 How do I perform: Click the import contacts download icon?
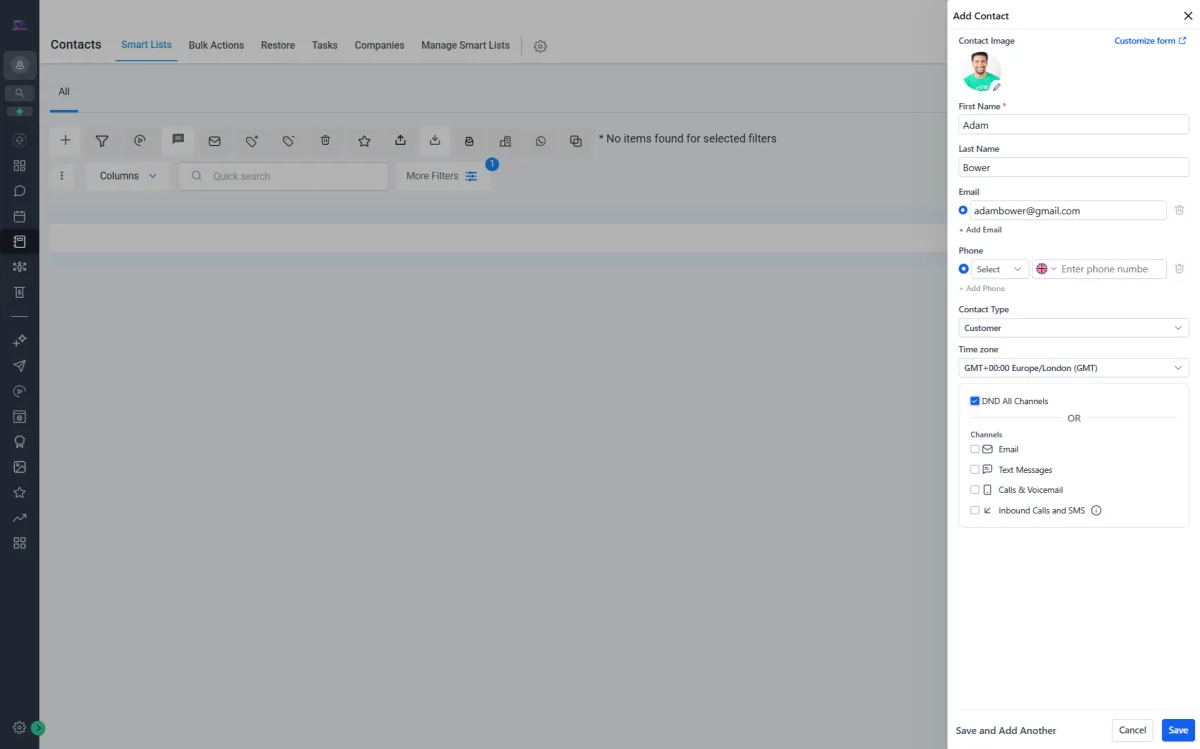click(x=435, y=141)
